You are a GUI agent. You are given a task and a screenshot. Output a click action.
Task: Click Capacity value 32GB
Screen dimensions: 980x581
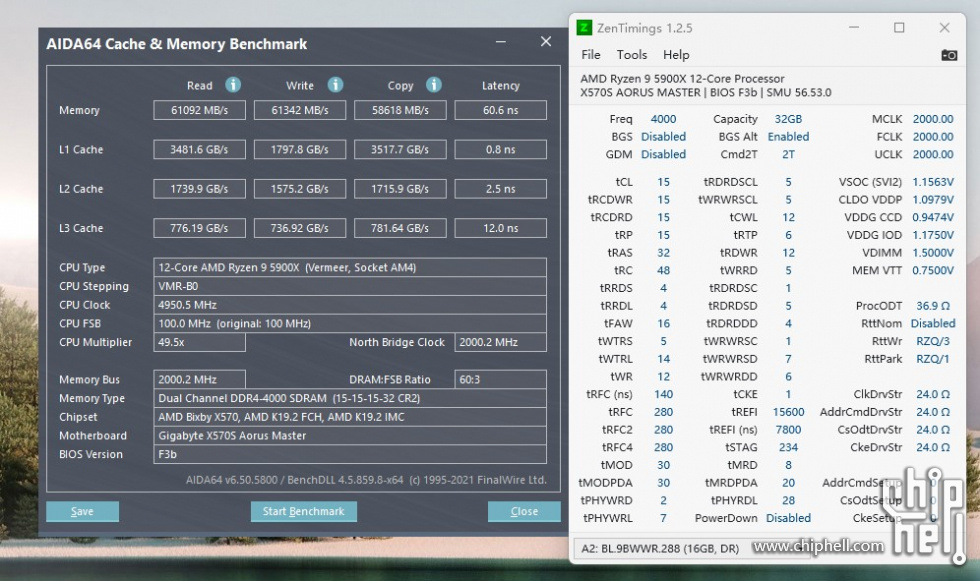point(788,119)
